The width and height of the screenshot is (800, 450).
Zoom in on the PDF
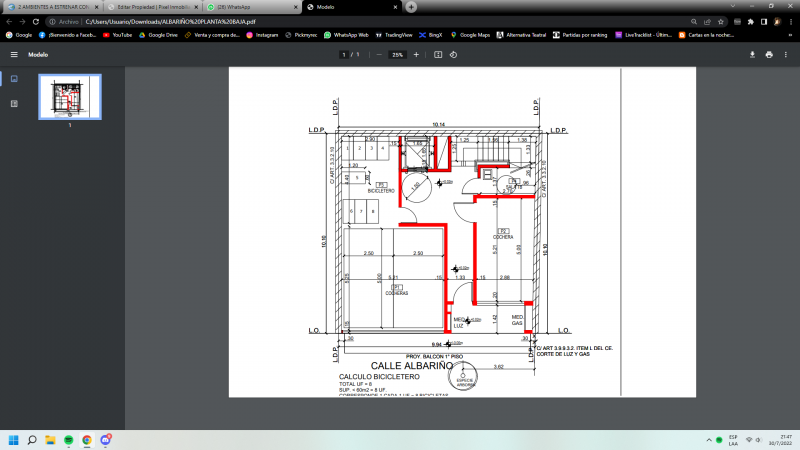(416, 55)
